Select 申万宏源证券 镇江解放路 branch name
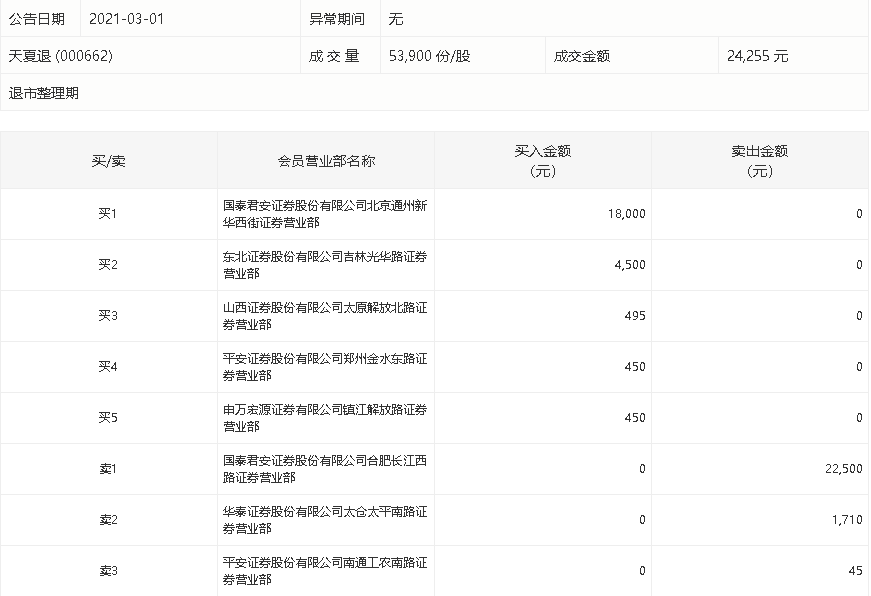 (x=325, y=418)
